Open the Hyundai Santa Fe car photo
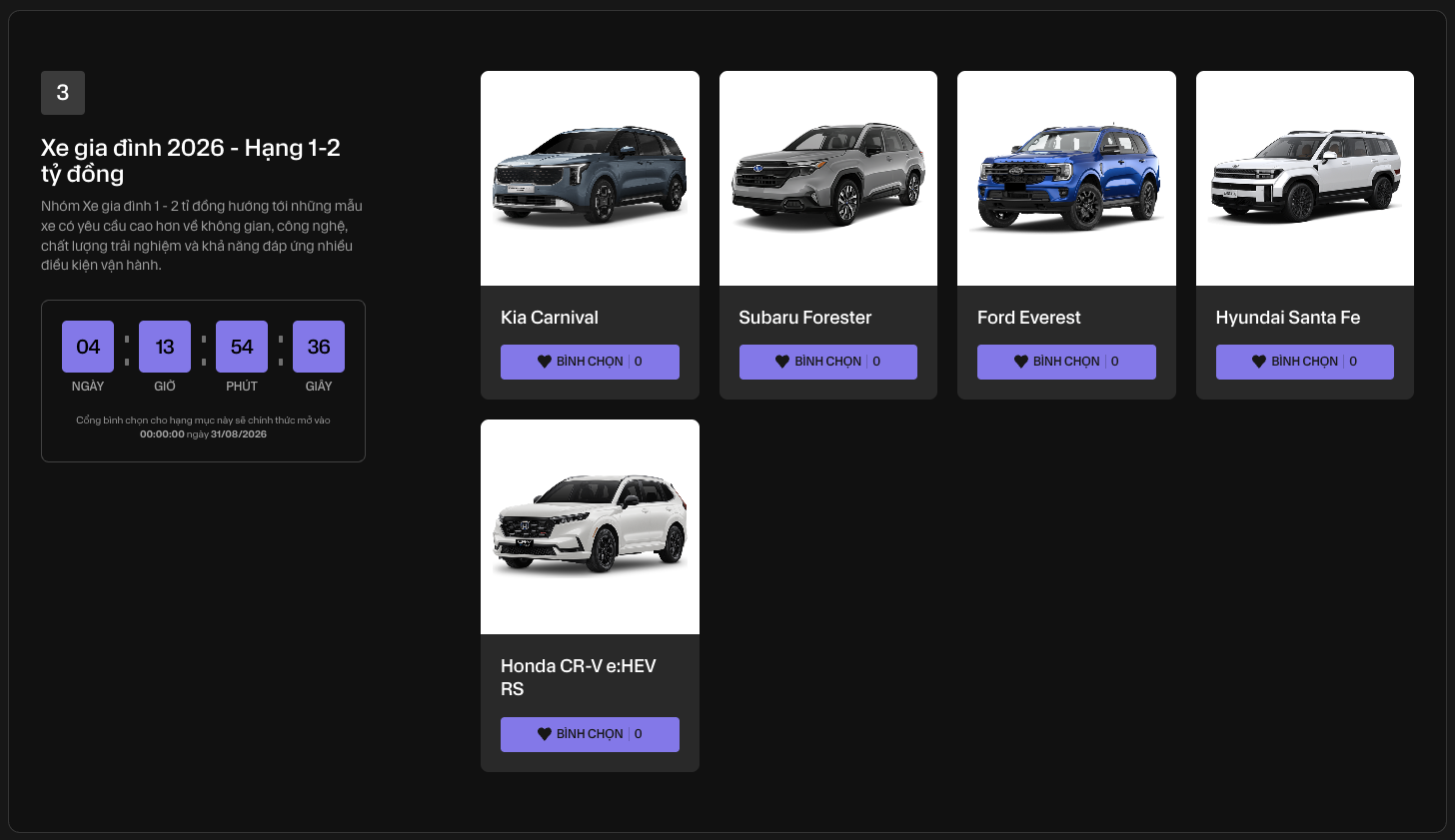1455x840 pixels. point(1305,178)
